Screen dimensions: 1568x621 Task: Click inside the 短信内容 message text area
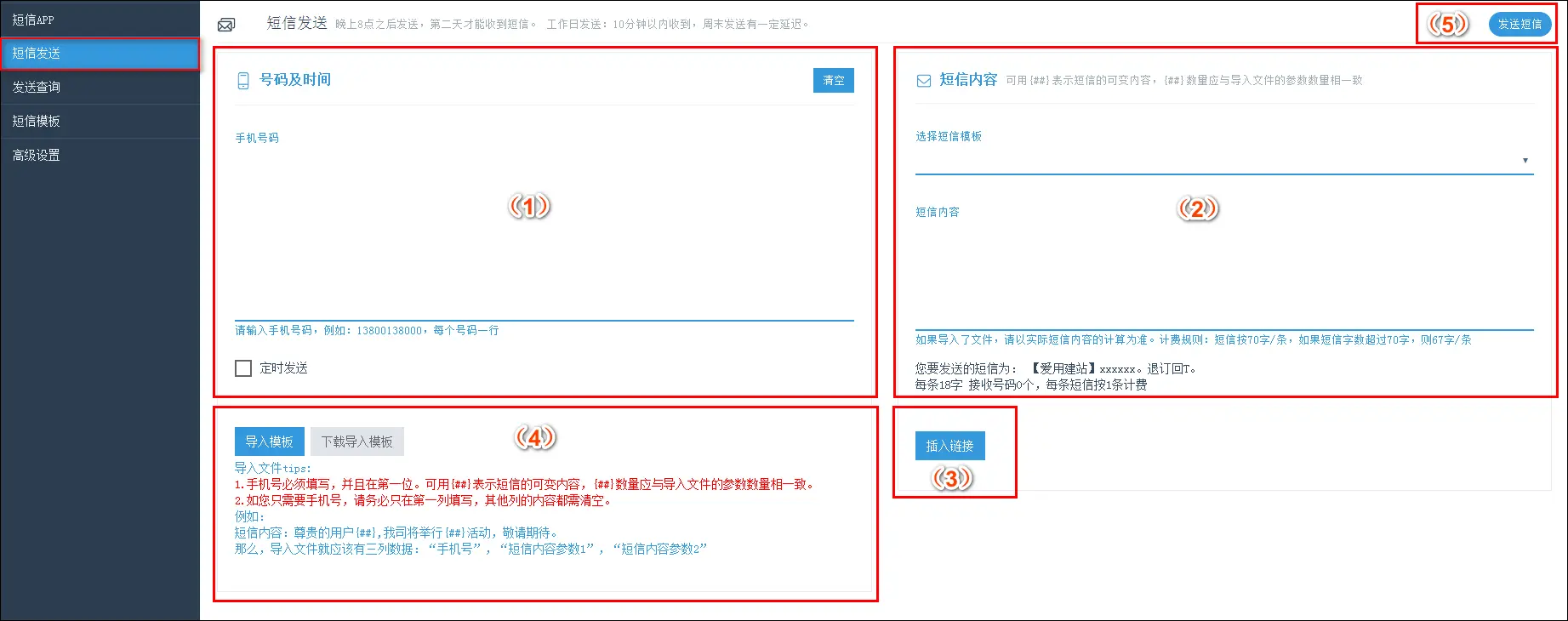[1223, 272]
